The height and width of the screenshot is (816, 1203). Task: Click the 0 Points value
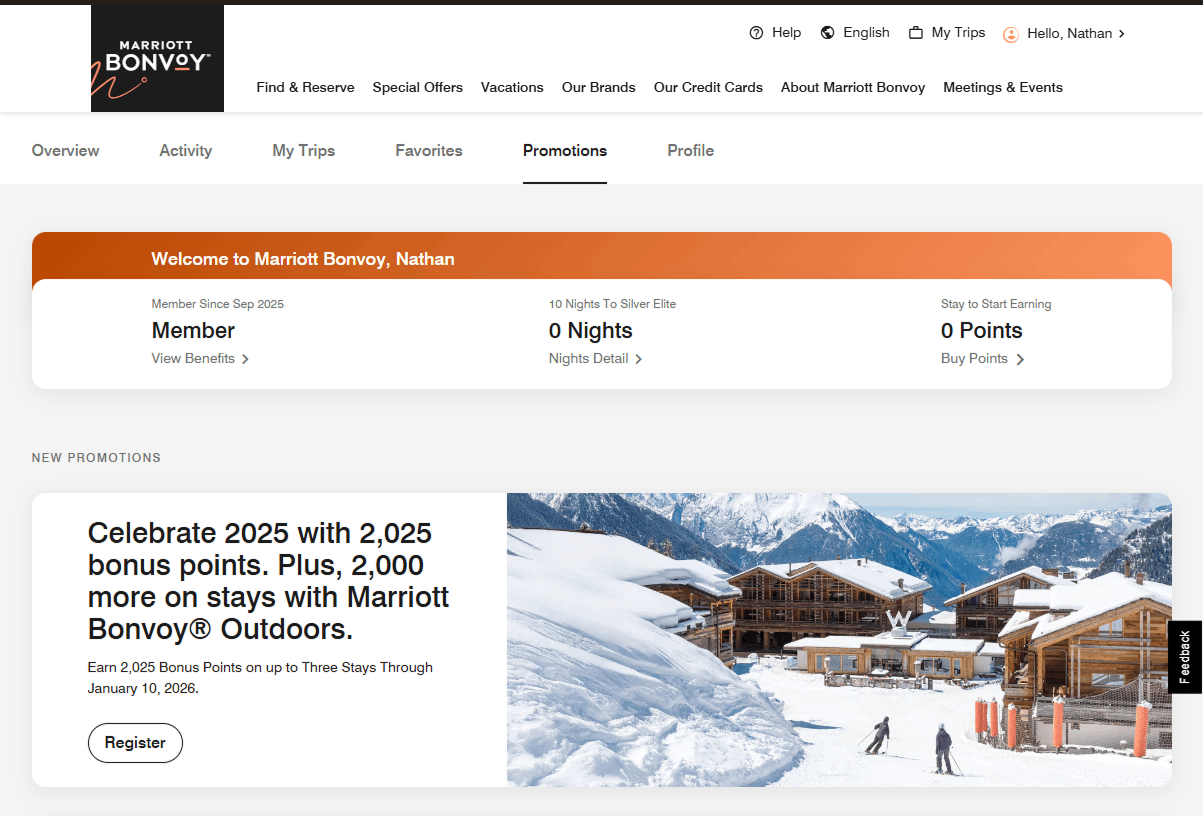[982, 331]
